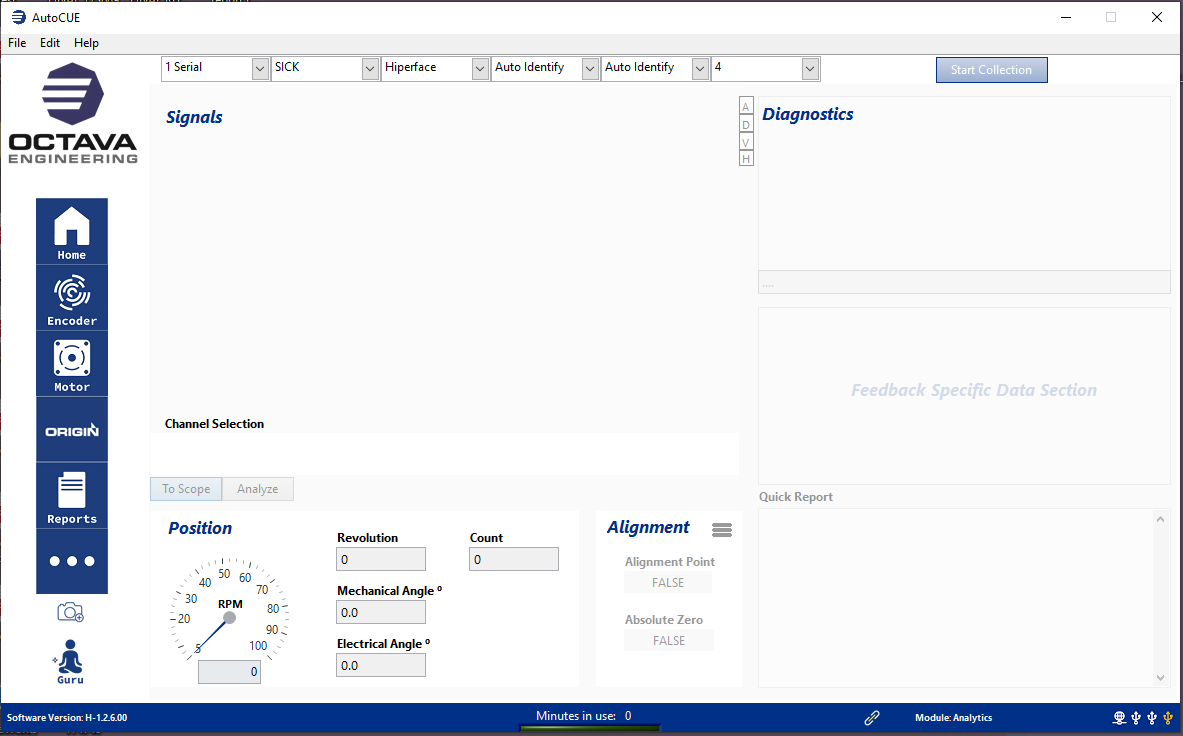The width and height of the screenshot is (1183, 736).
Task: Open the Encoder module
Action: pyautogui.click(x=72, y=298)
